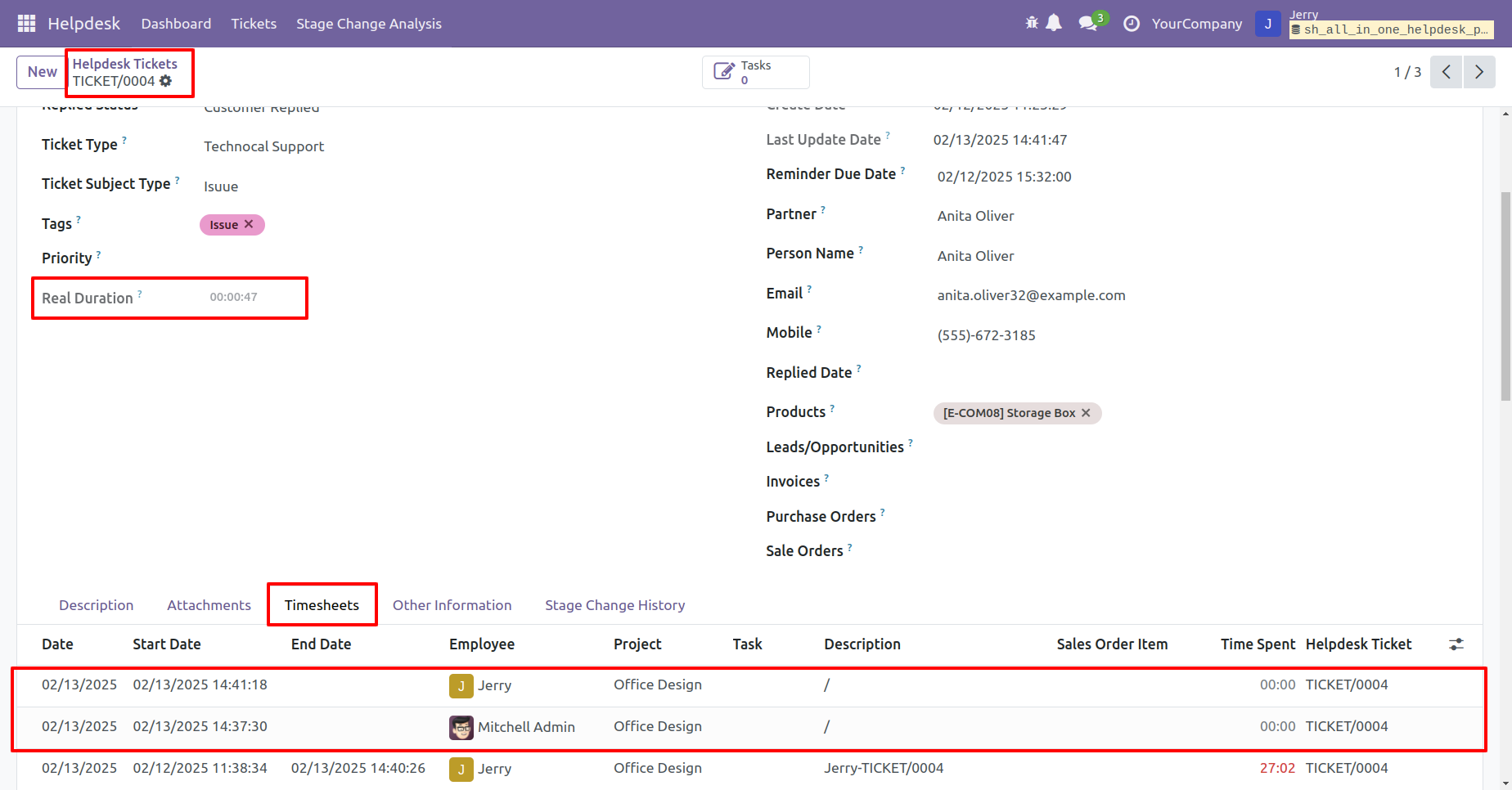Click the debug bug icon
The height and width of the screenshot is (790, 1512).
(1032, 23)
